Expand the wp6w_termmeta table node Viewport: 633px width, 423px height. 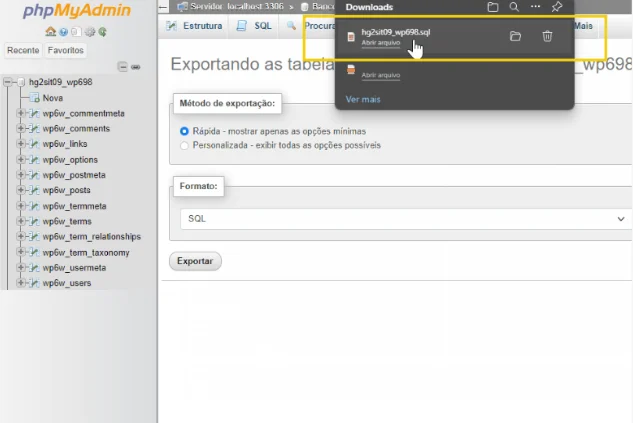tap(20, 206)
